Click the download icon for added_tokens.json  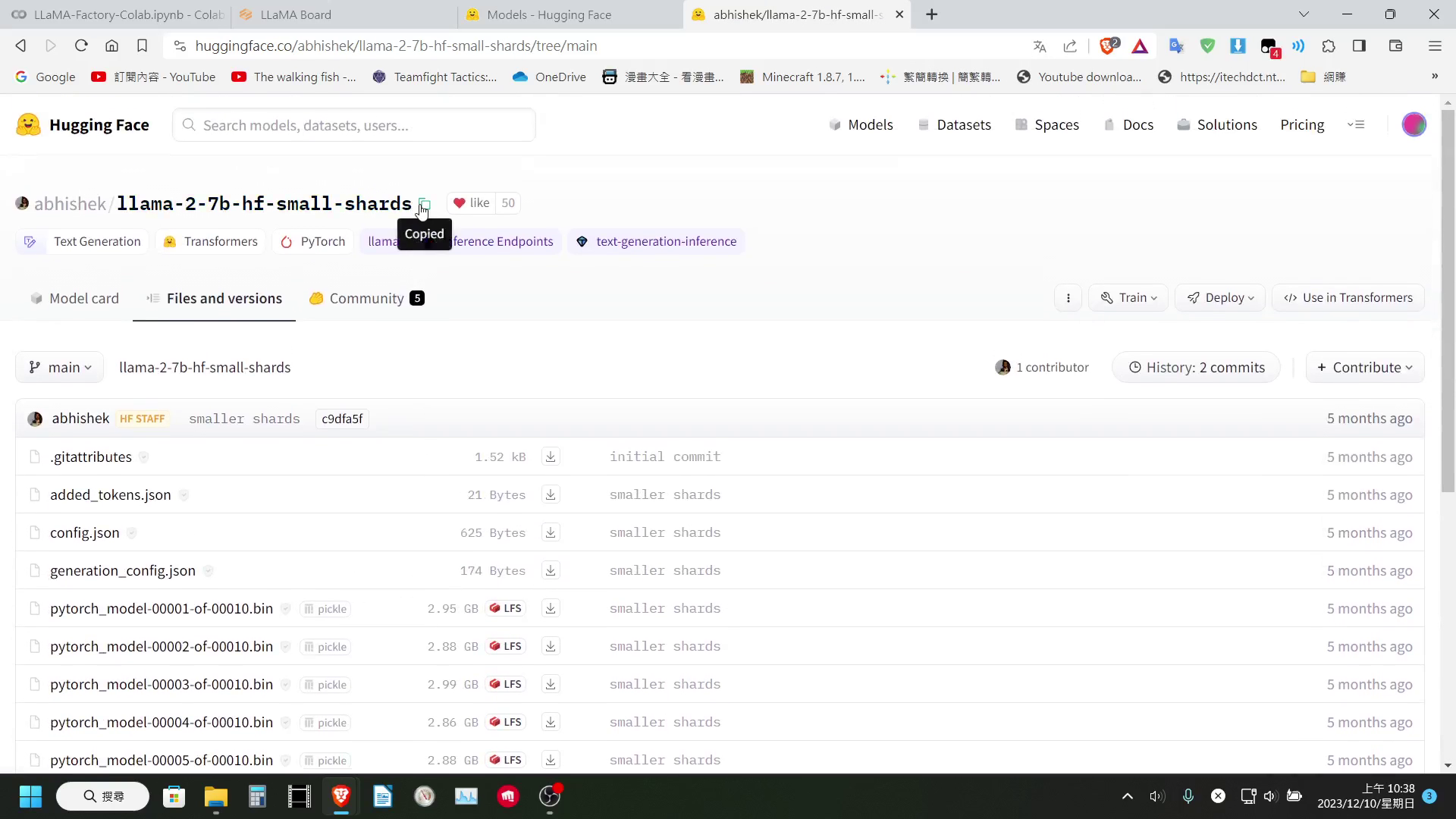pyautogui.click(x=551, y=494)
